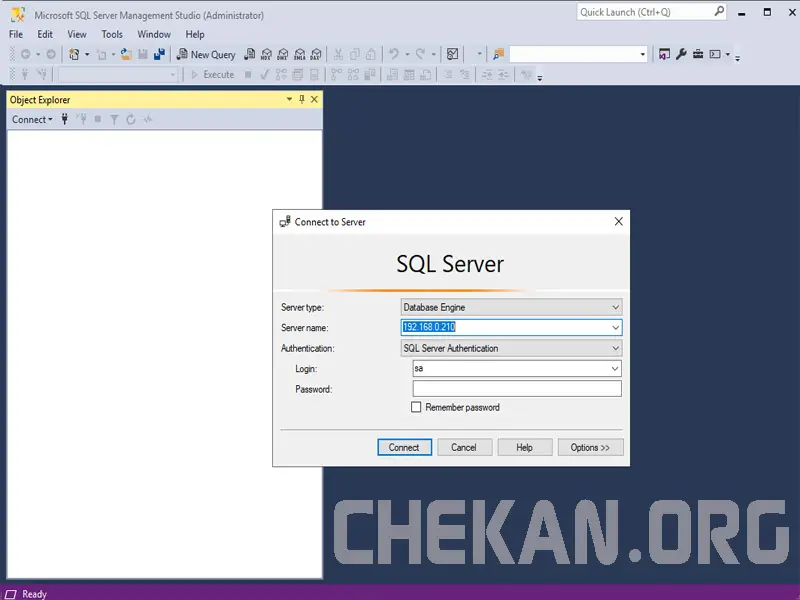
Task: Click the Execute query button
Action: [x=212, y=74]
